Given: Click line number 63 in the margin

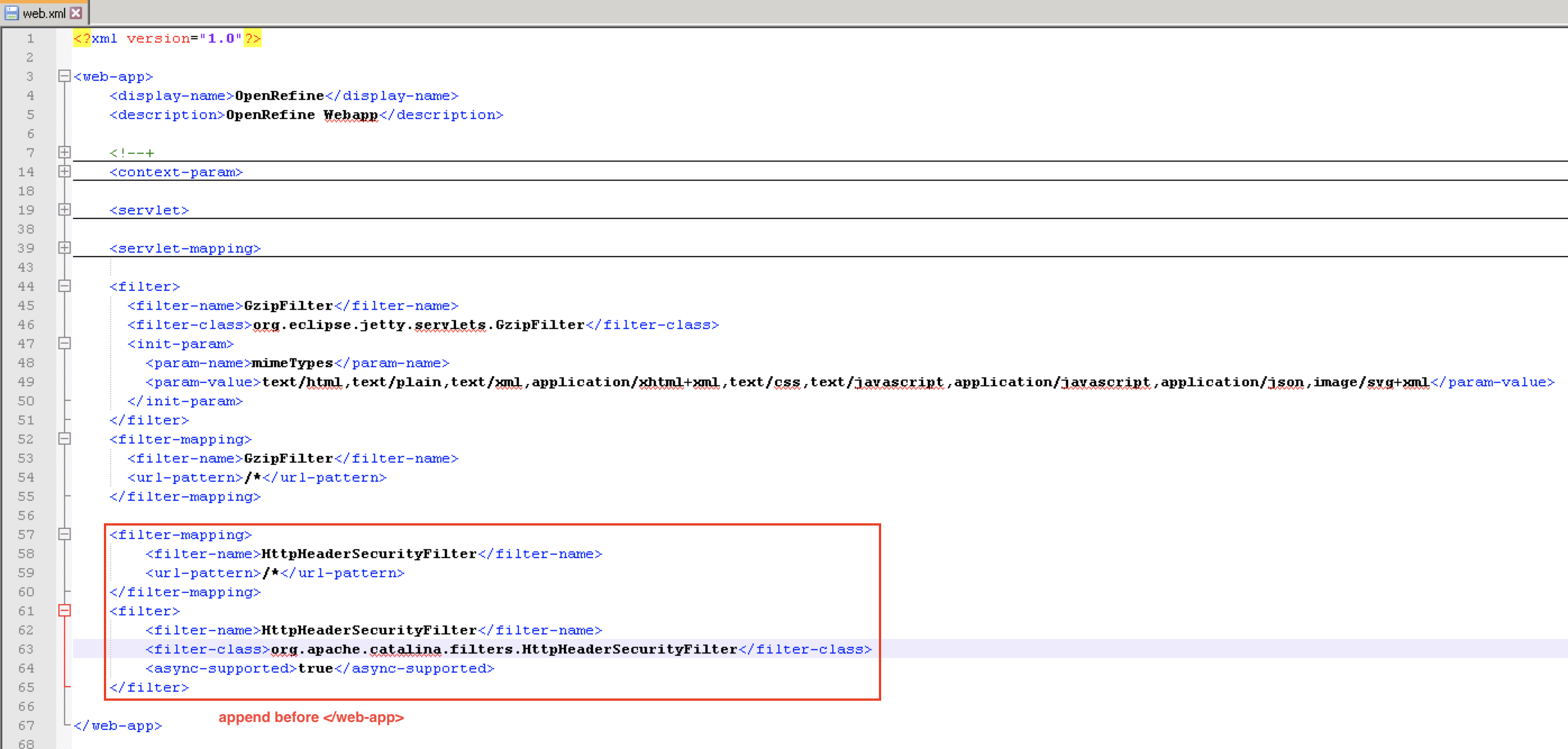Looking at the screenshot, I should (26, 649).
